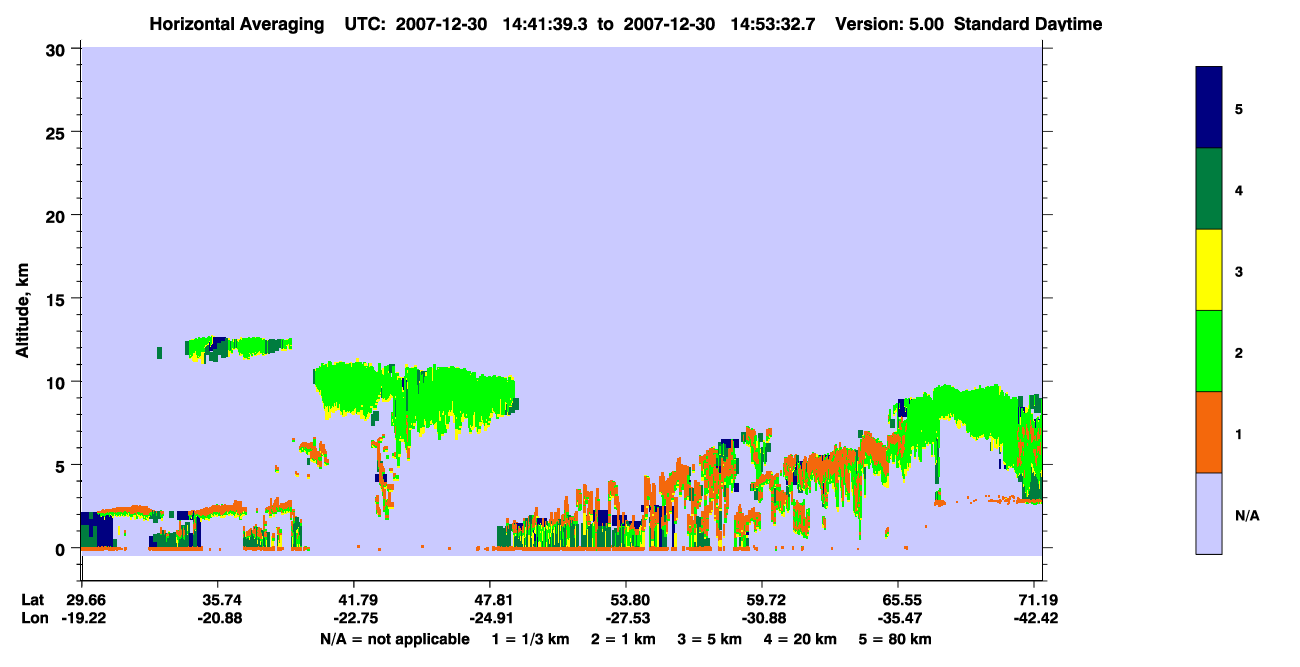Click the colorbar label 5
This screenshot has height=667, width=1300.
(x=1239, y=108)
